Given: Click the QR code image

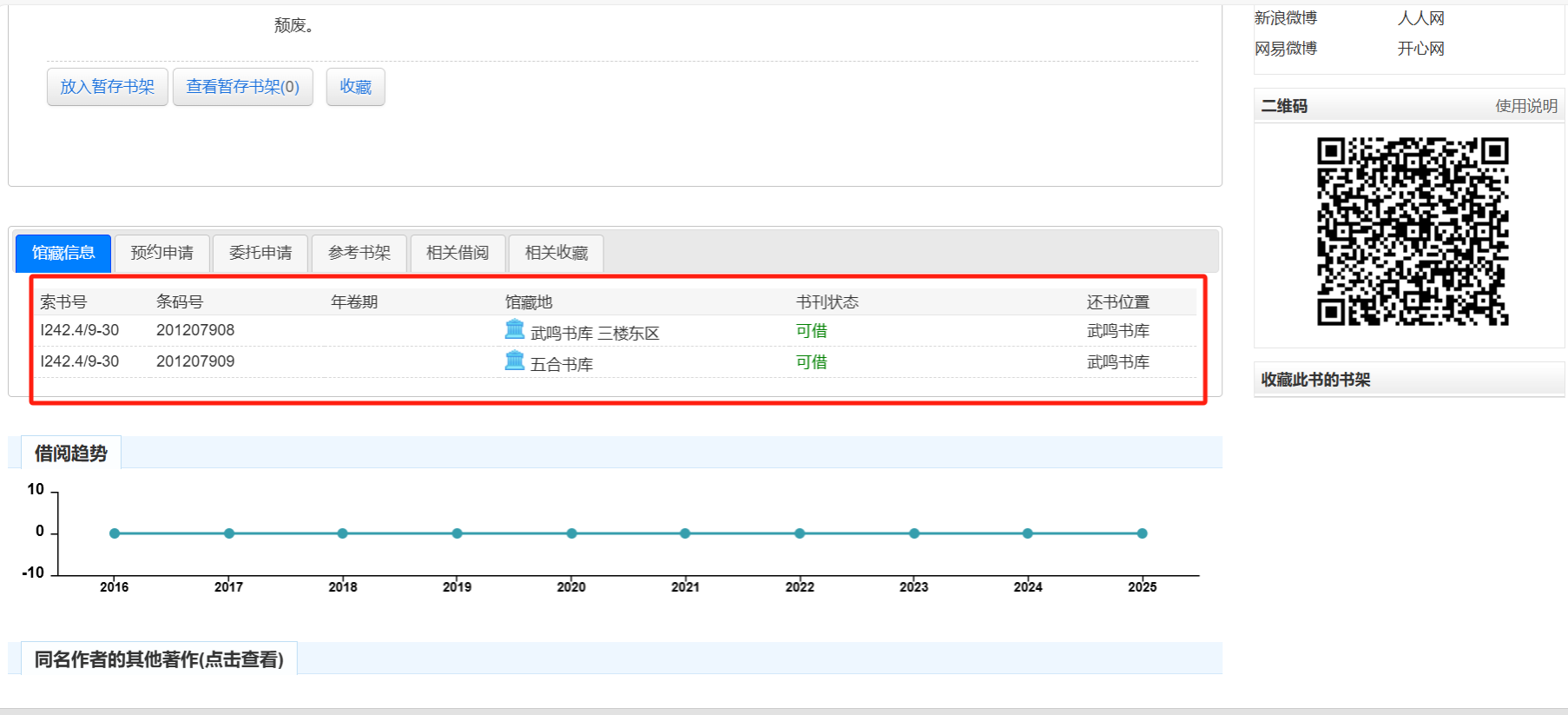Looking at the screenshot, I should tap(1413, 232).
